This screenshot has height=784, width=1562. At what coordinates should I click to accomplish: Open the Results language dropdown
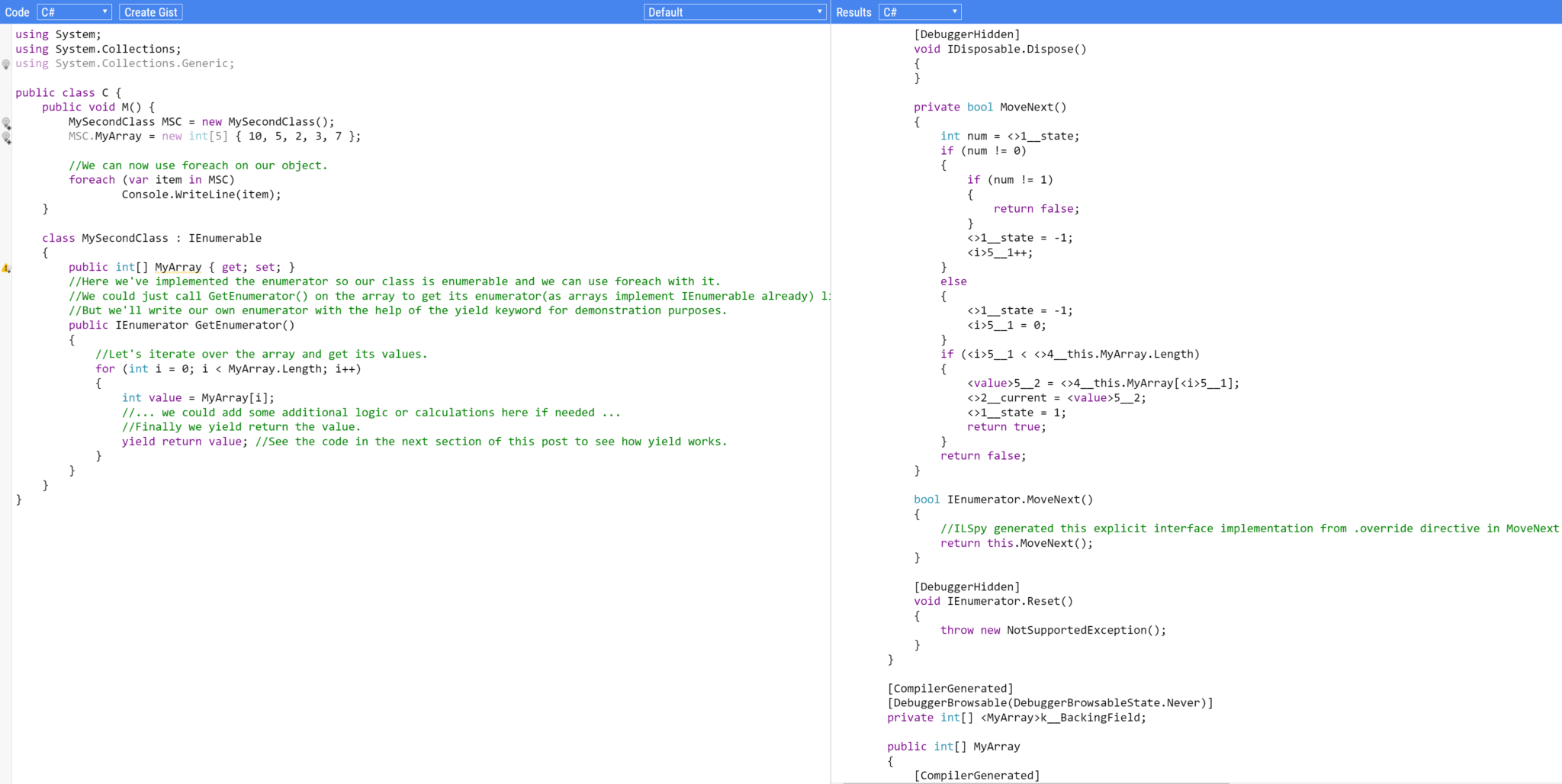tap(919, 11)
